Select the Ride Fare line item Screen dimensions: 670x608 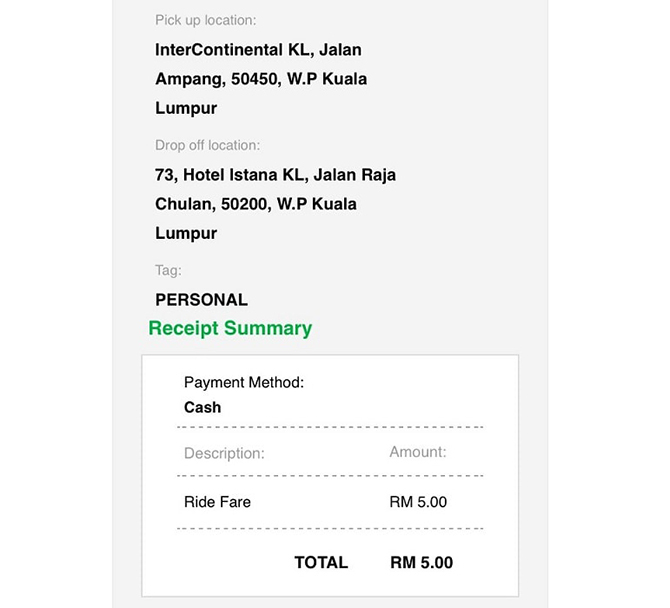217,502
